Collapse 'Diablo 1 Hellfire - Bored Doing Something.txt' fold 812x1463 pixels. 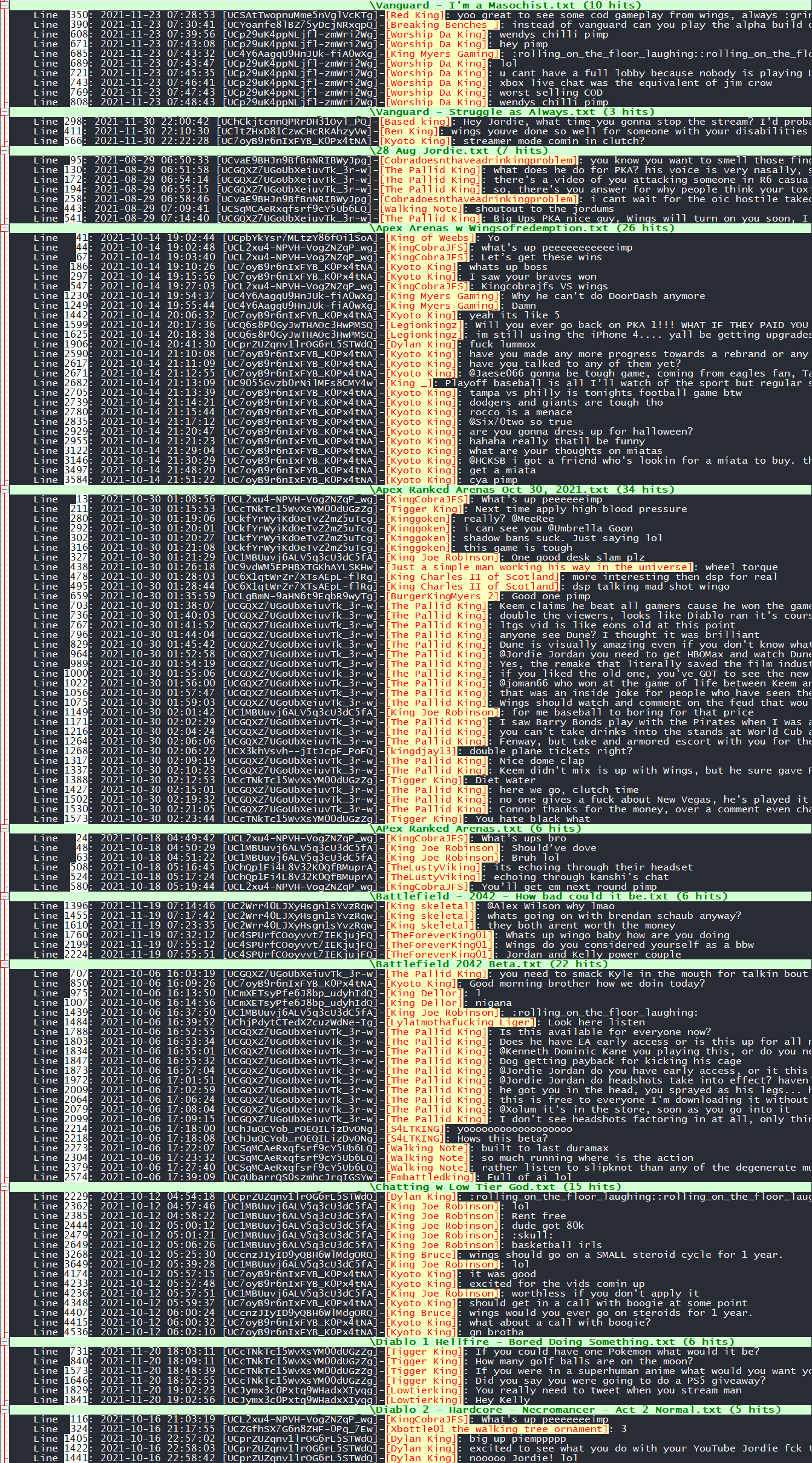click(4, 1342)
